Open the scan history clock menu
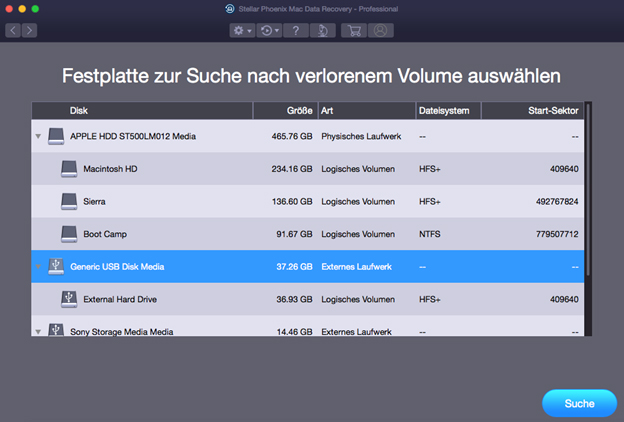The image size is (624, 422). pyautogui.click(x=269, y=30)
